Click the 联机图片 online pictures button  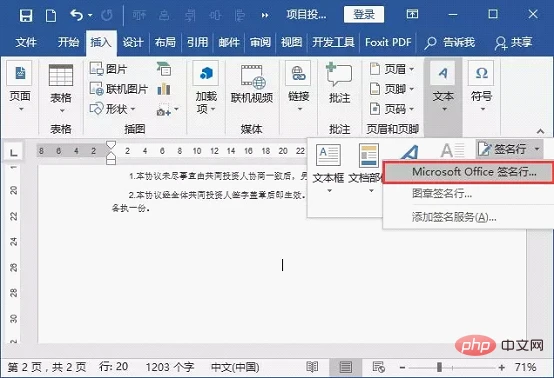pyautogui.click(x=118, y=89)
